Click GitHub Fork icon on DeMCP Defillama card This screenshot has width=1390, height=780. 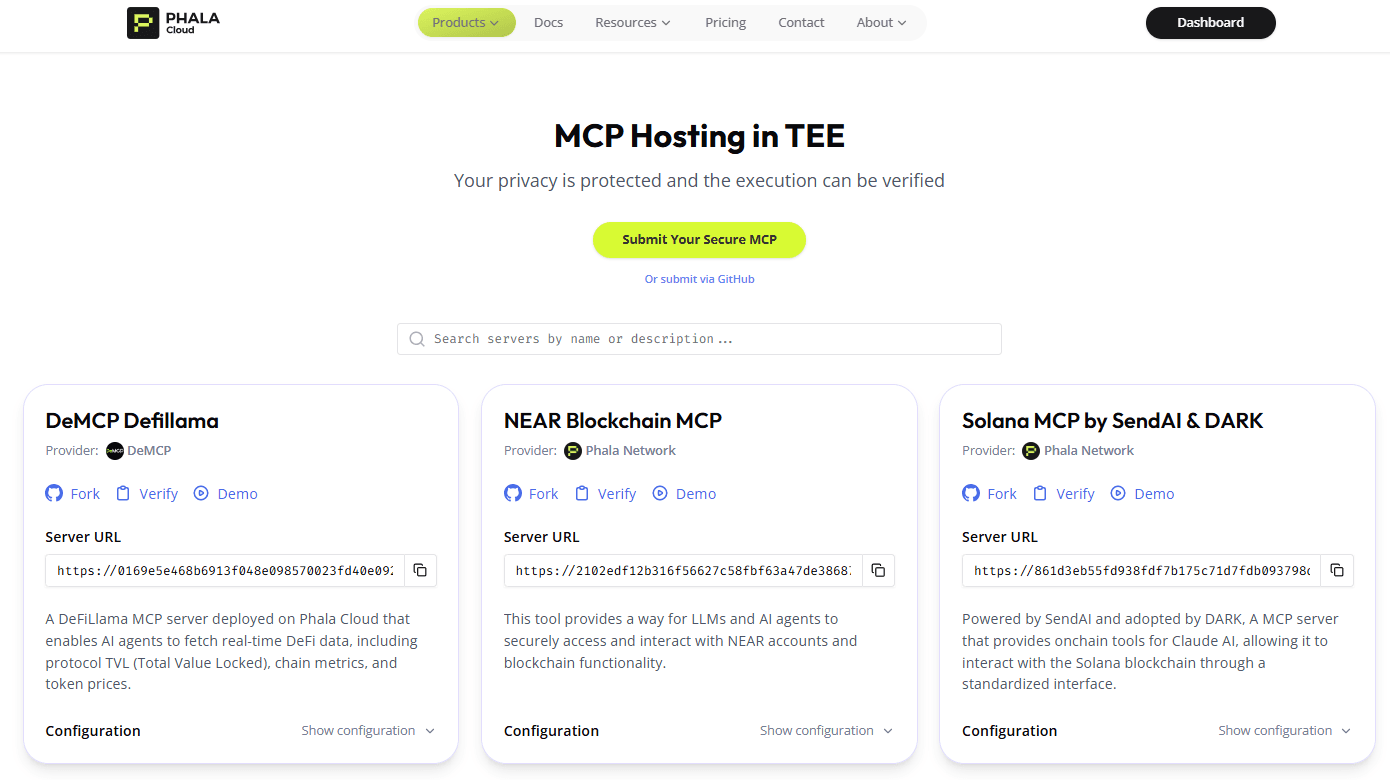pos(54,493)
